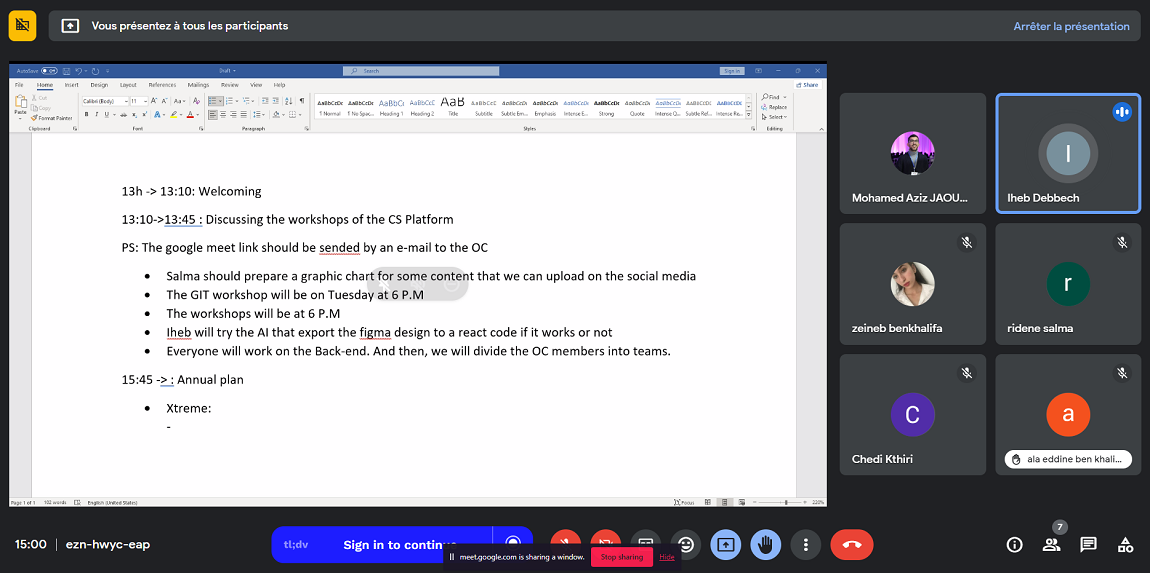Click the Center alignment icon
The height and width of the screenshot is (573, 1150).
223,114
